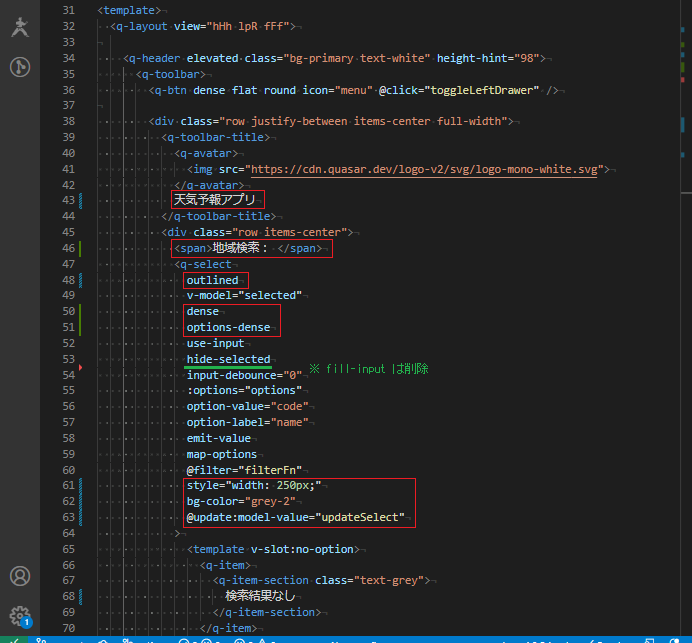Click the class="text-grey" attribute
692x643 pixels.
coord(369,580)
